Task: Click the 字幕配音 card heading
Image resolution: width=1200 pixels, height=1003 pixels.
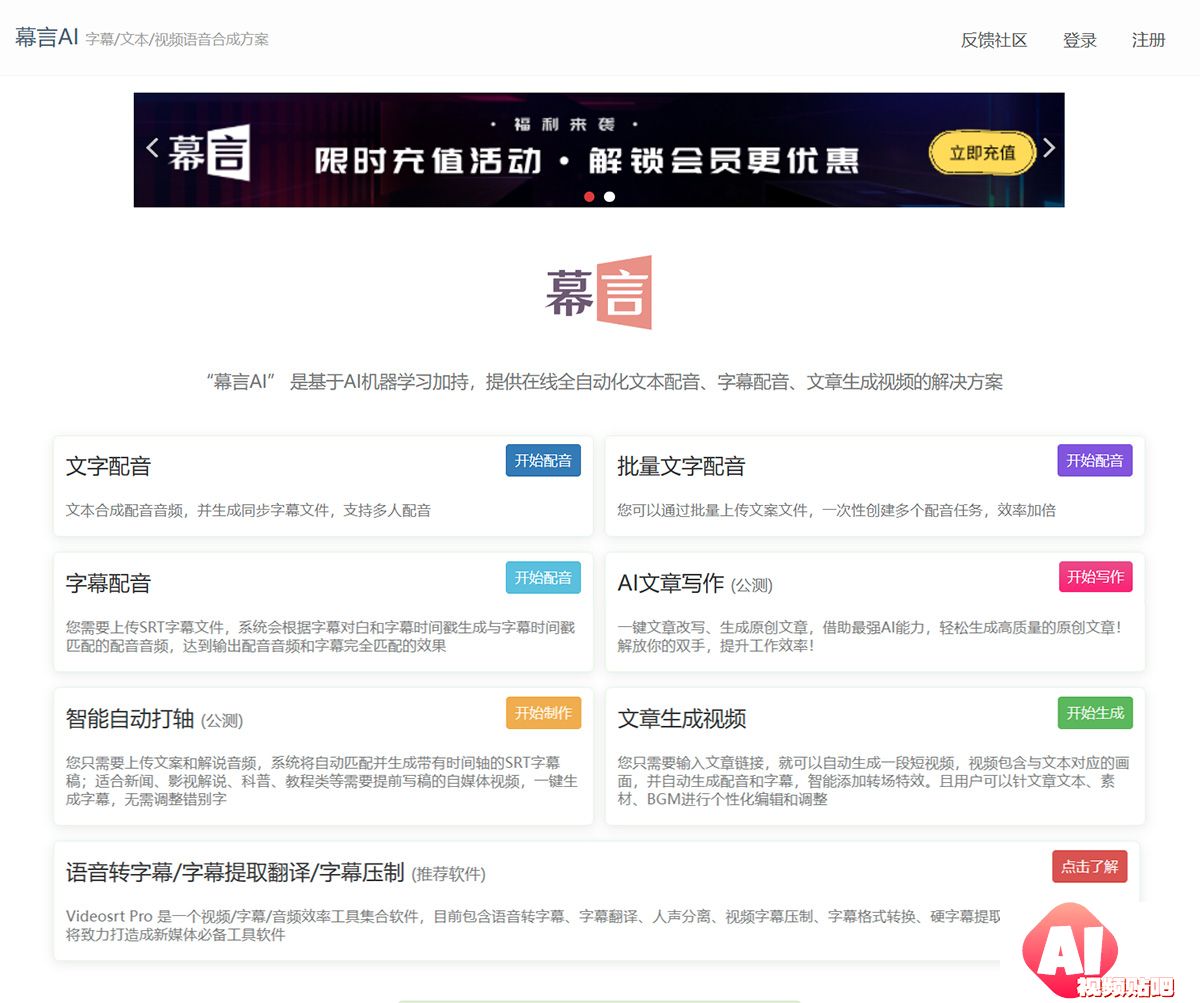Action: point(108,583)
